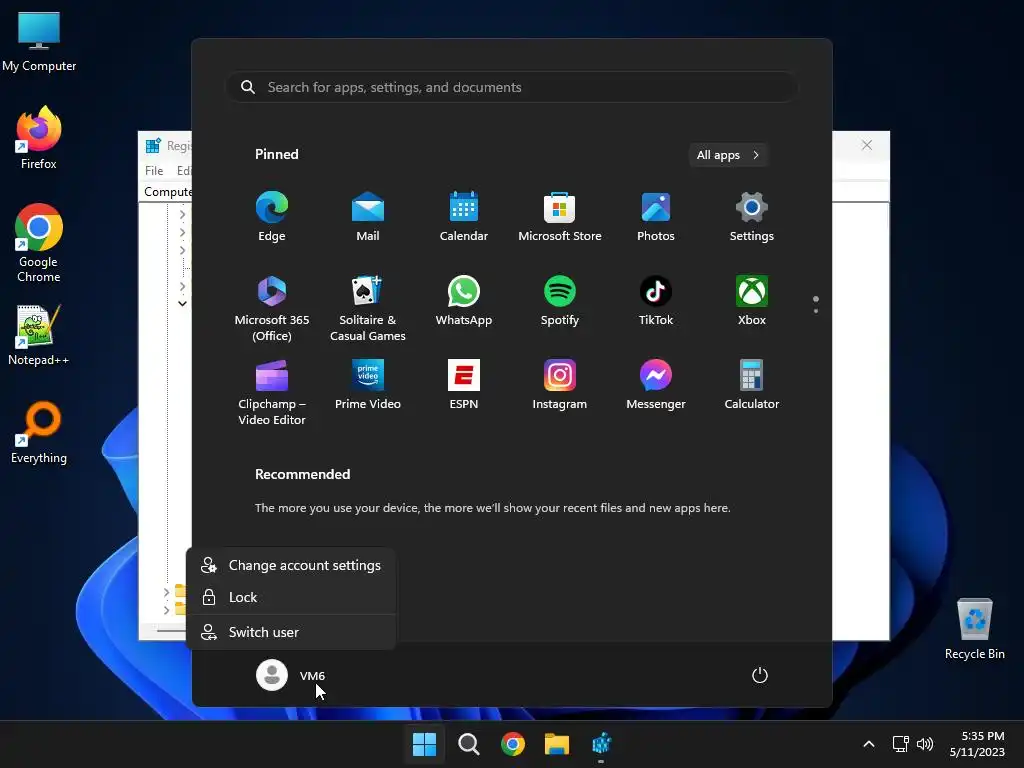Image resolution: width=1024 pixels, height=768 pixels.
Task: Open File Explorer from the taskbar
Action: click(557, 744)
